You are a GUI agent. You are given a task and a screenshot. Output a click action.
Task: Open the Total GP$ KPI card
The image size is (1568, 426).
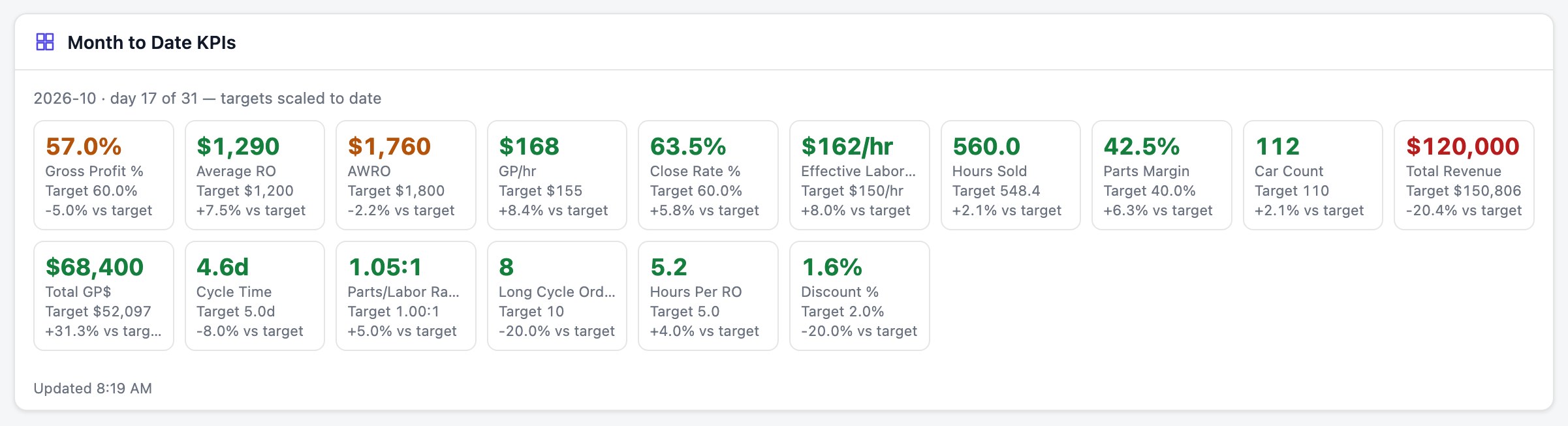pos(104,296)
